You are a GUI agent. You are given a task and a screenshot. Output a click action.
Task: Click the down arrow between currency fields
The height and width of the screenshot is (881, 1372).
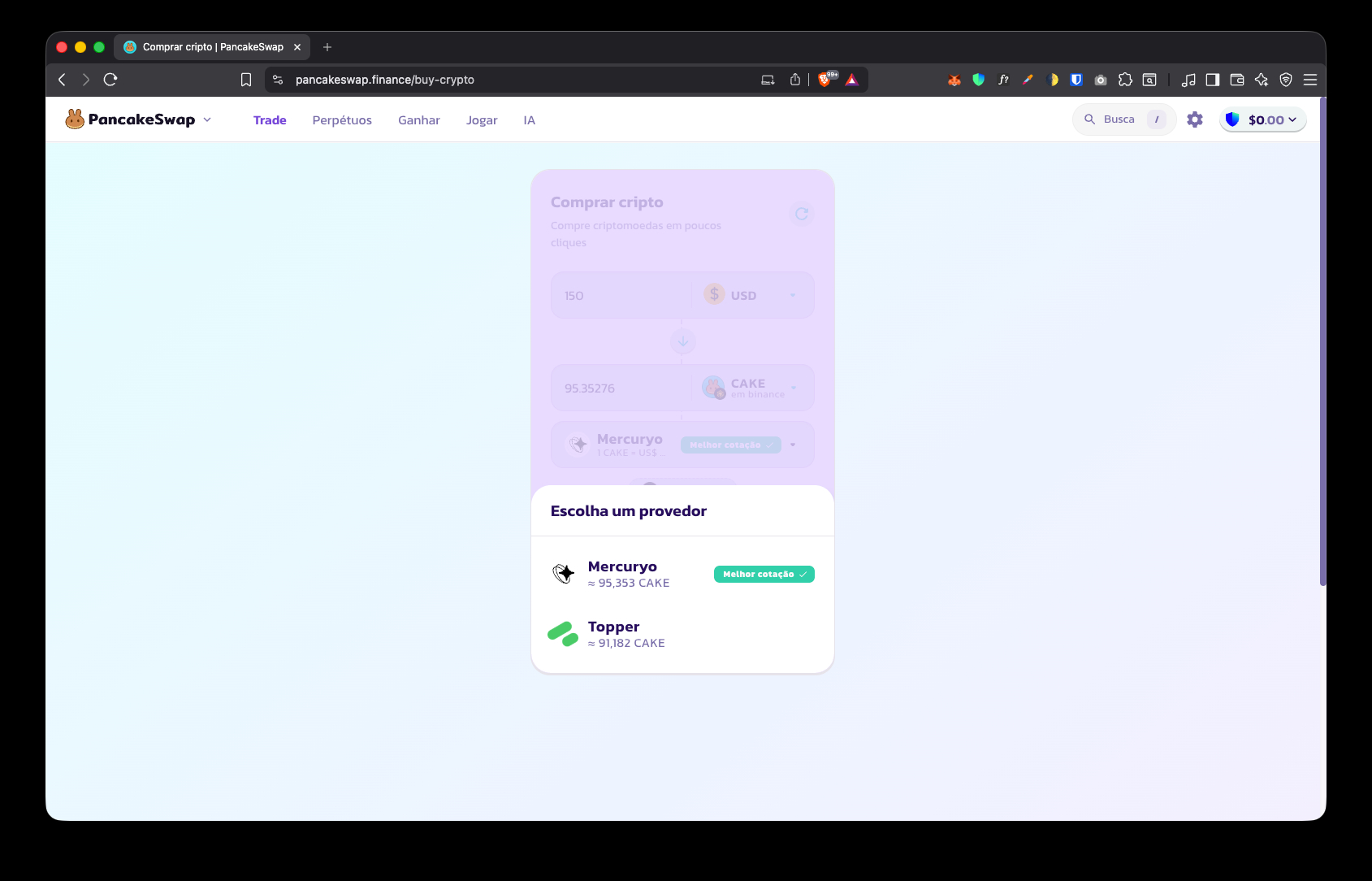[x=683, y=341]
